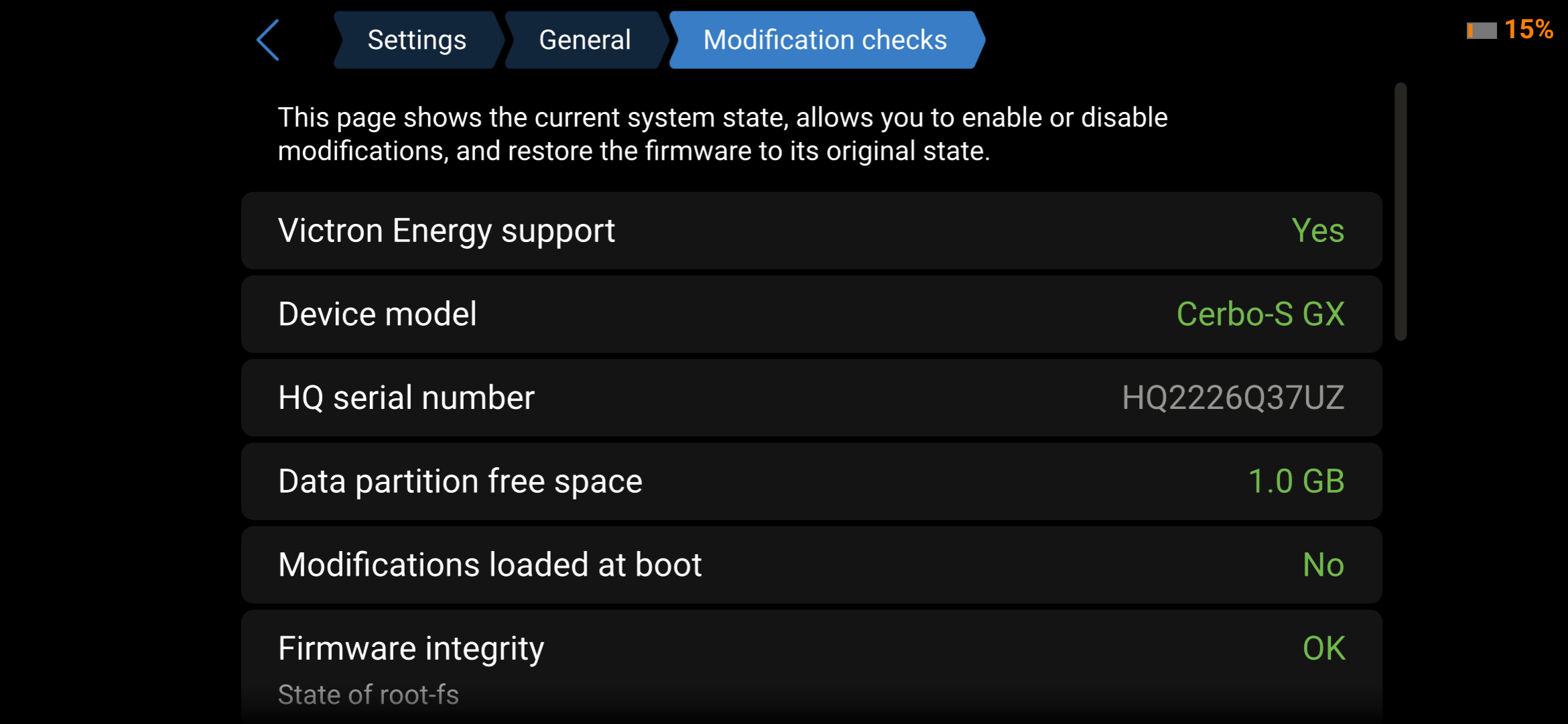Click the Cerbo-S GX model value
Screen dimensions: 1568x724
point(1260,314)
